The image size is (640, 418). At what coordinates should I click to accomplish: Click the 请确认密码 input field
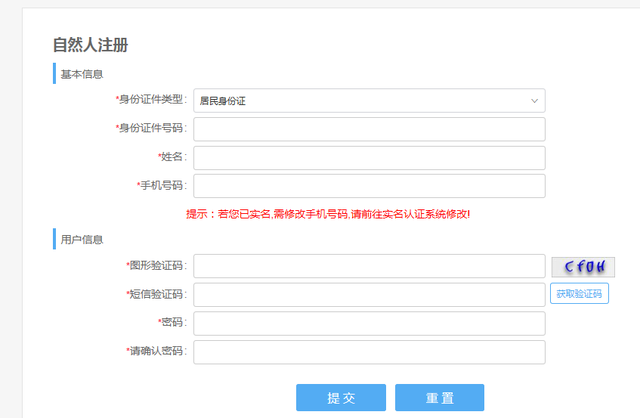(369, 352)
